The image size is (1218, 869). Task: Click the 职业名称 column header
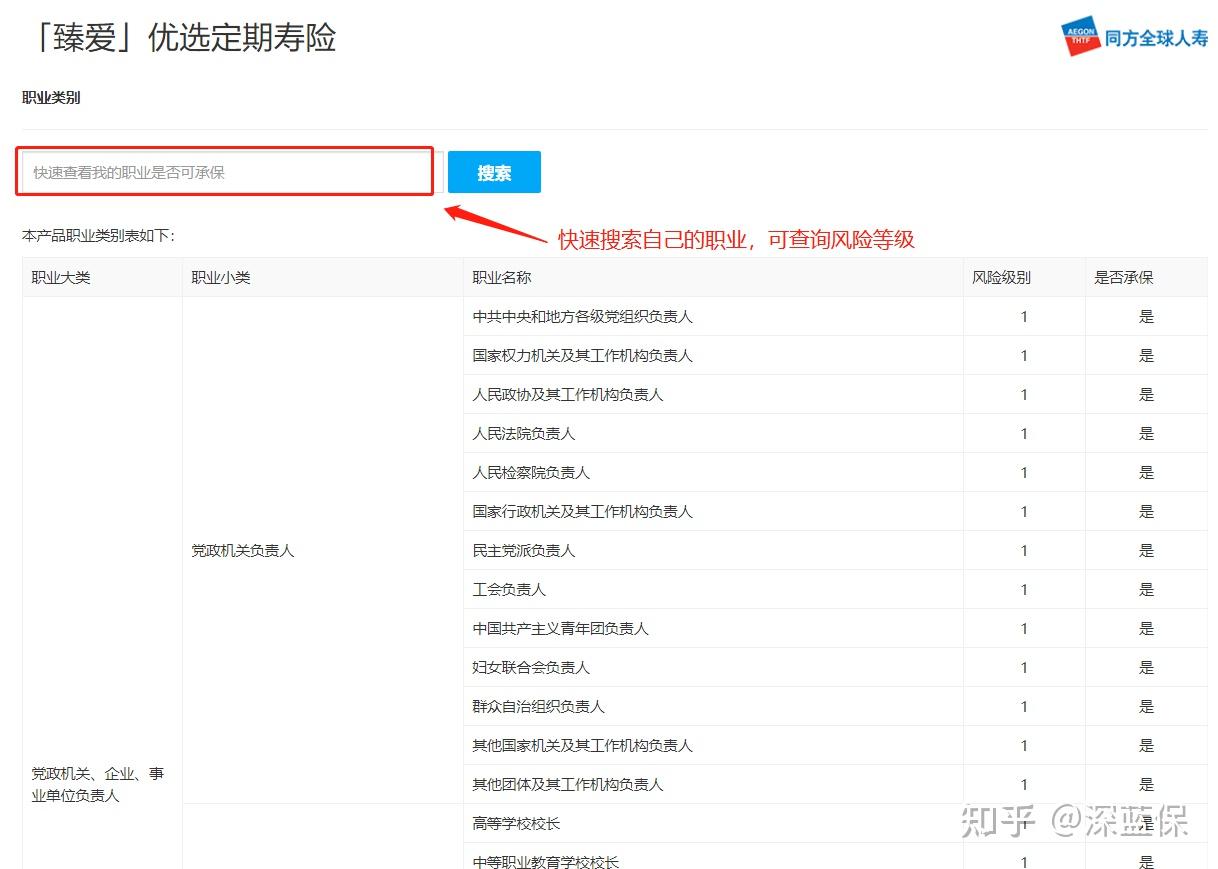[504, 277]
